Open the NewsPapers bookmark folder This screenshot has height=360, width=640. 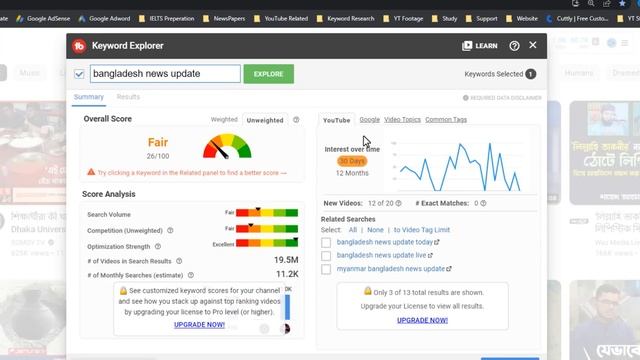pyautogui.click(x=224, y=18)
